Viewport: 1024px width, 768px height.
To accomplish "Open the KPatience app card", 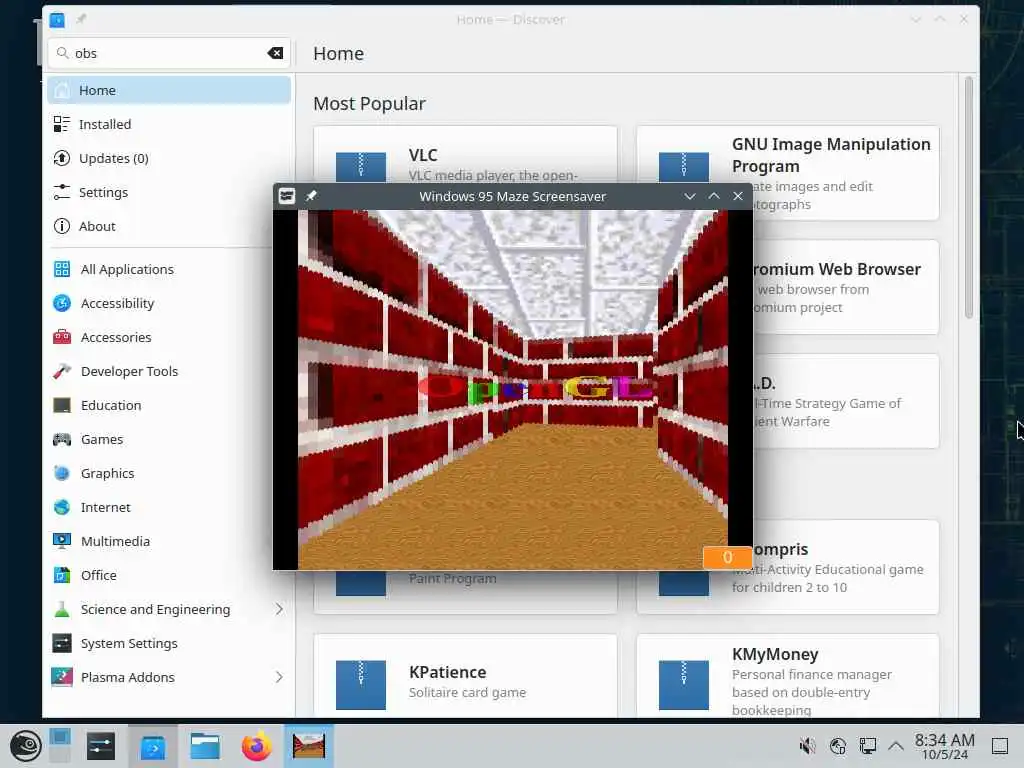I will 465,677.
